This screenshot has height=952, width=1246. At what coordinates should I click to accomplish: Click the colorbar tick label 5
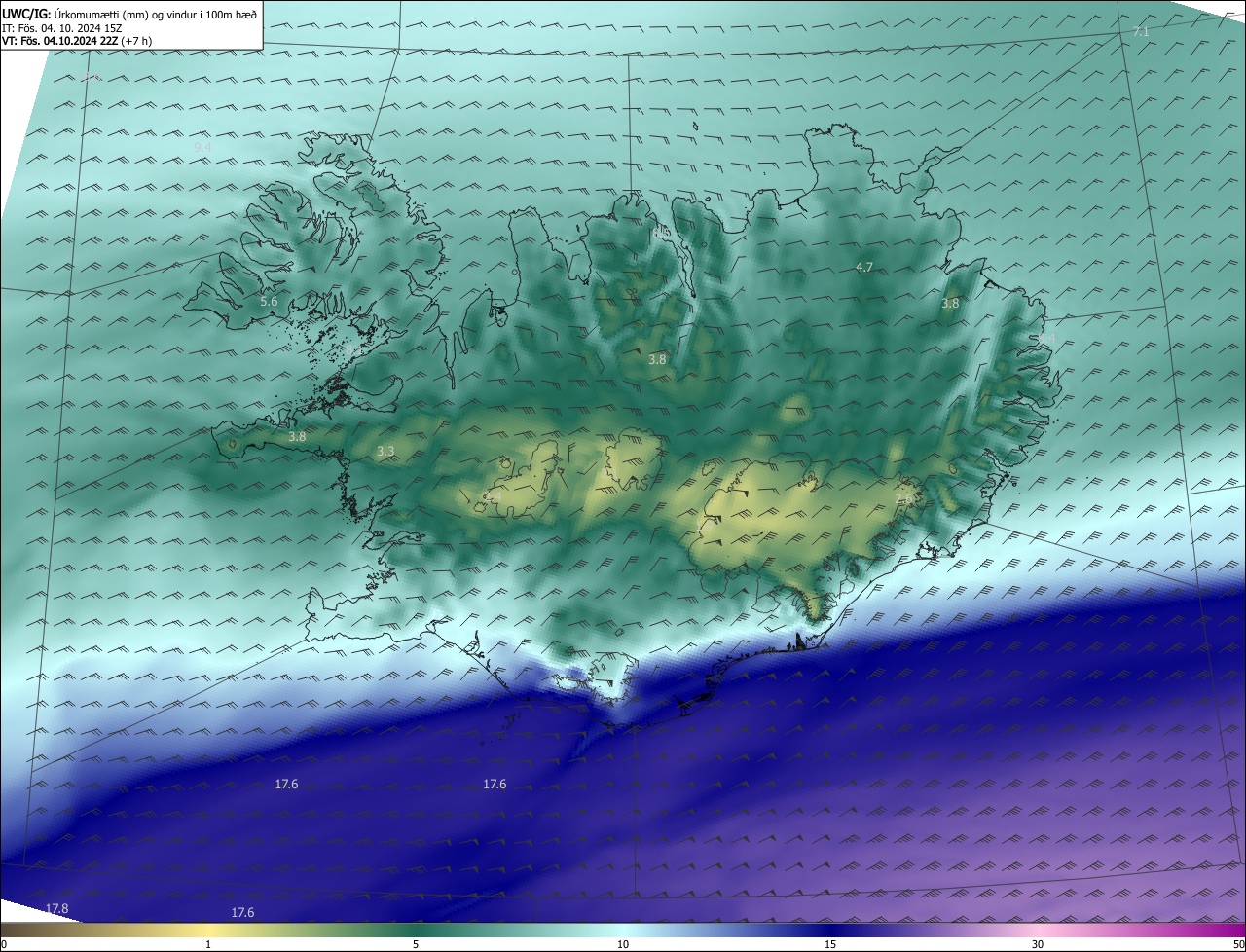click(416, 944)
